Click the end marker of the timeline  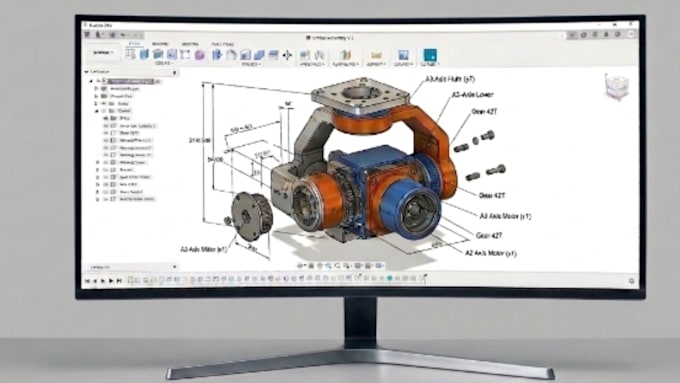pyautogui.click(x=425, y=278)
